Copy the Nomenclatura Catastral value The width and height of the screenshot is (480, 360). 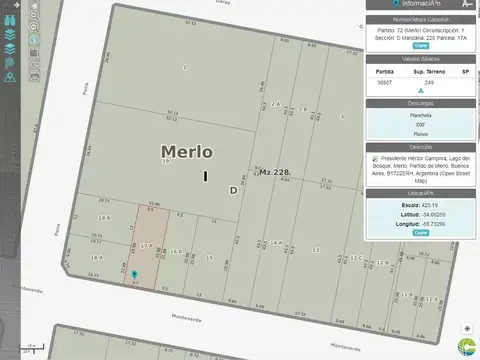tap(421, 46)
